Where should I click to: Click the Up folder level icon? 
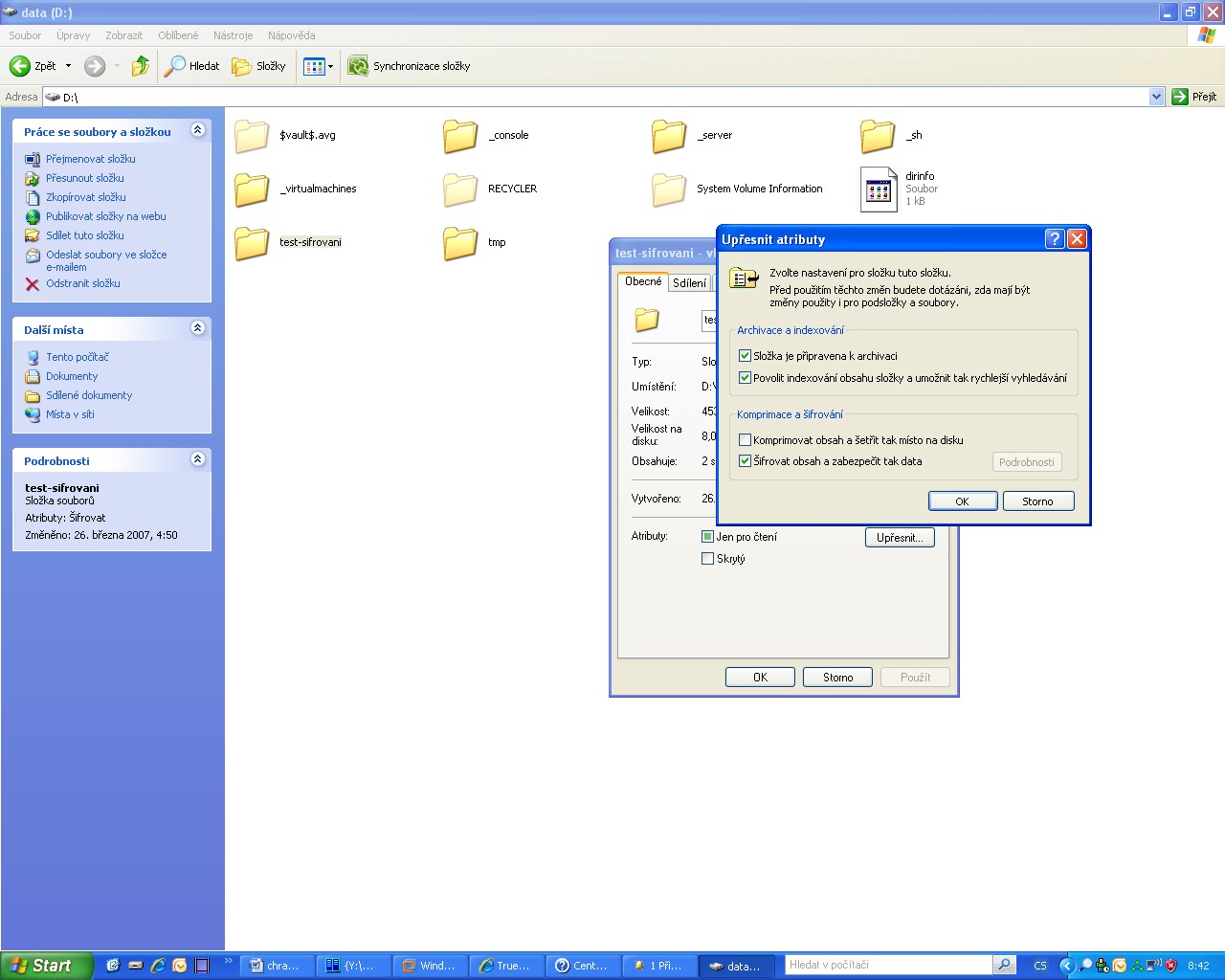coord(141,66)
